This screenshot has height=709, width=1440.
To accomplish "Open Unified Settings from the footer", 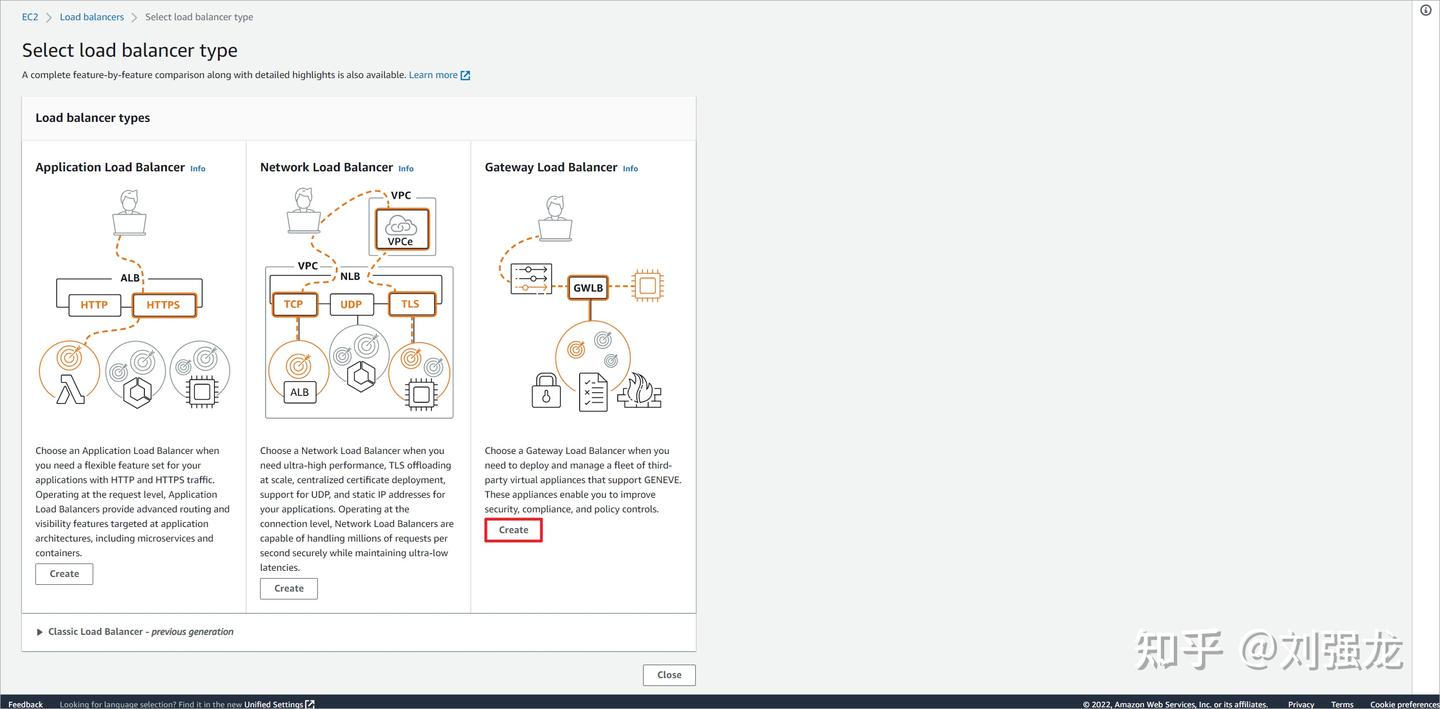I will 273,704.
